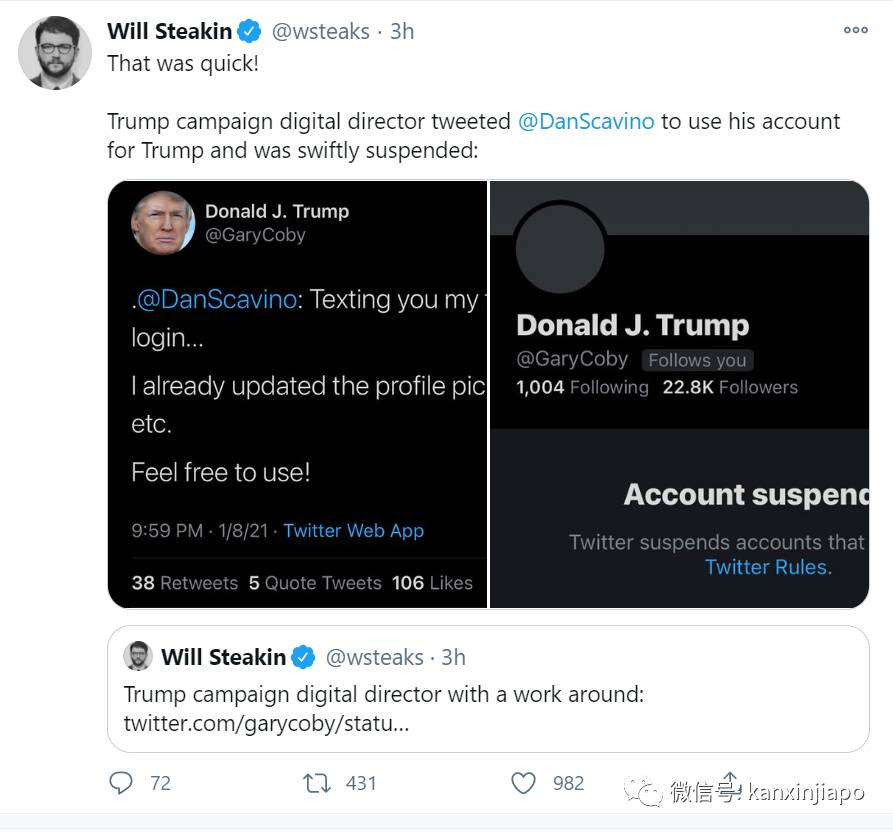Click the small avatar in quoted tweet
The width and height of the screenshot is (893, 833).
[137, 657]
